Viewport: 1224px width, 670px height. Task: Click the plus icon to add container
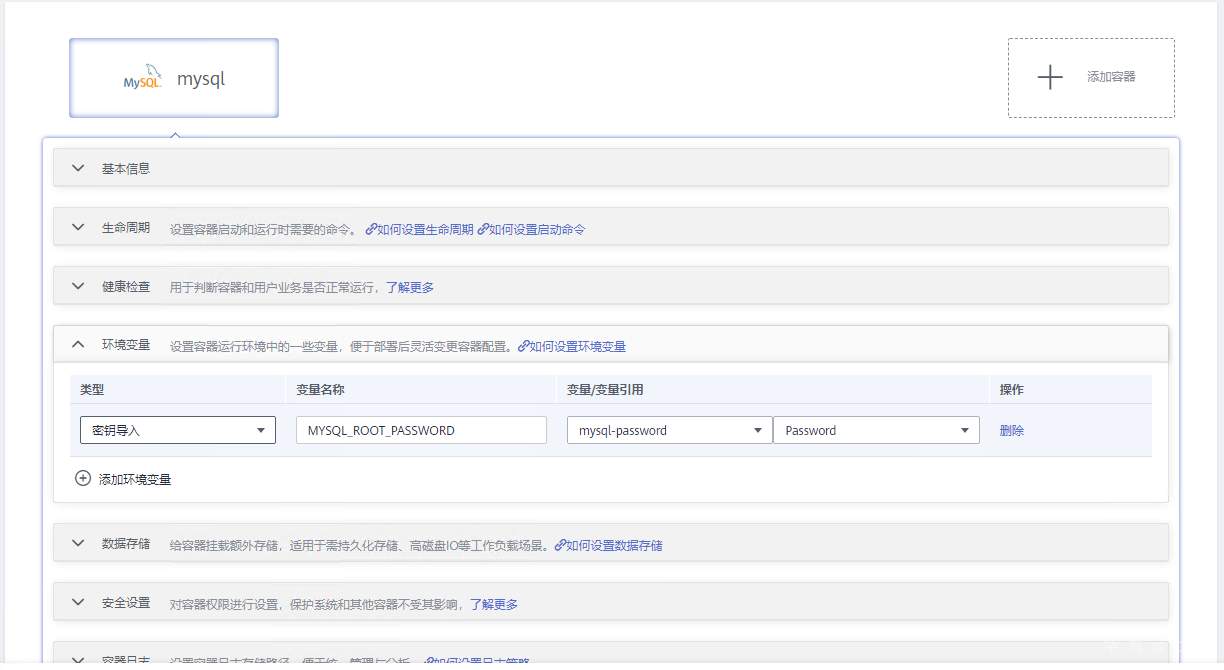(x=1049, y=77)
